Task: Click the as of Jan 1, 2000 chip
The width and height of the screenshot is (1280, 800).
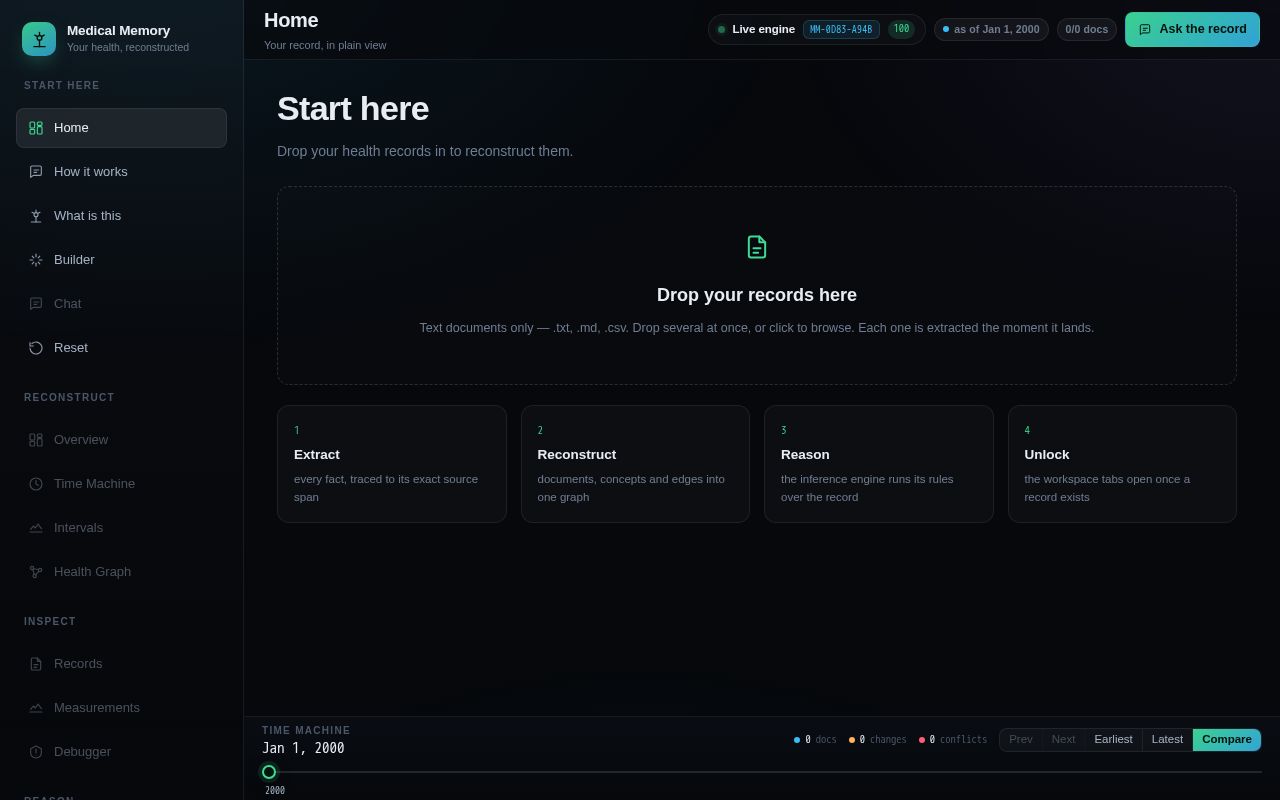Action: [991, 30]
